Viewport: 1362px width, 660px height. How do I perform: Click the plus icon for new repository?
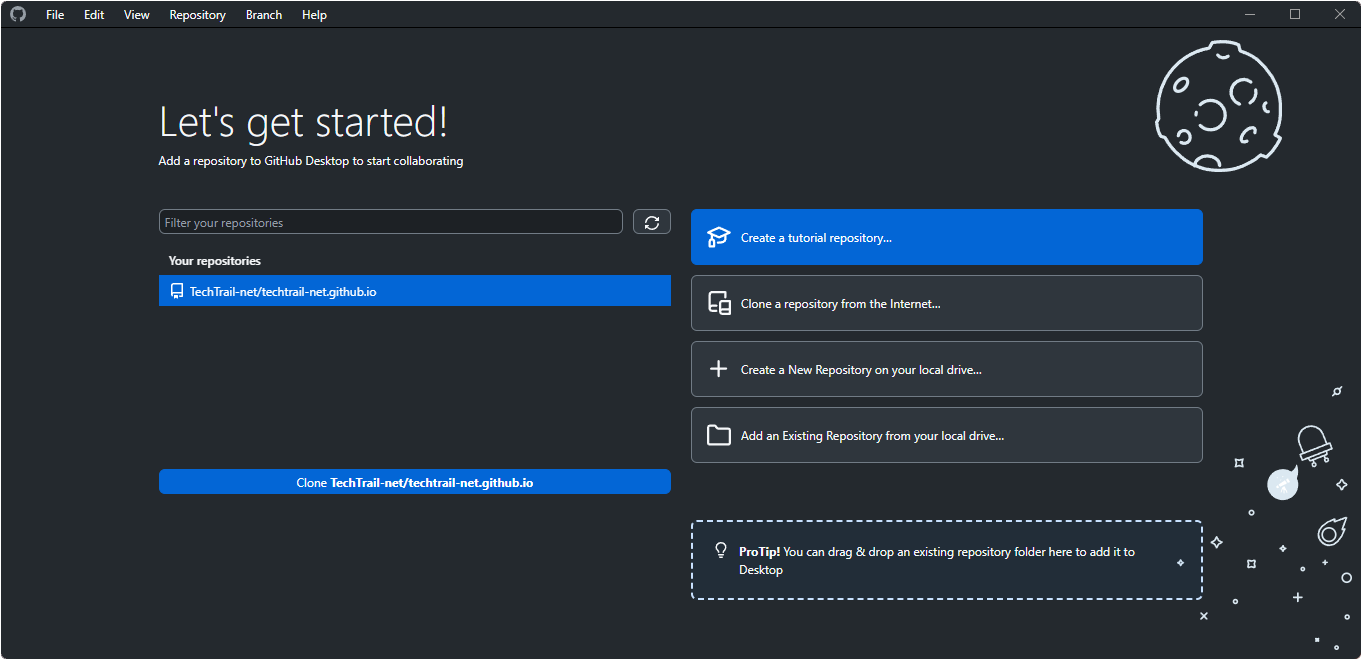[718, 369]
